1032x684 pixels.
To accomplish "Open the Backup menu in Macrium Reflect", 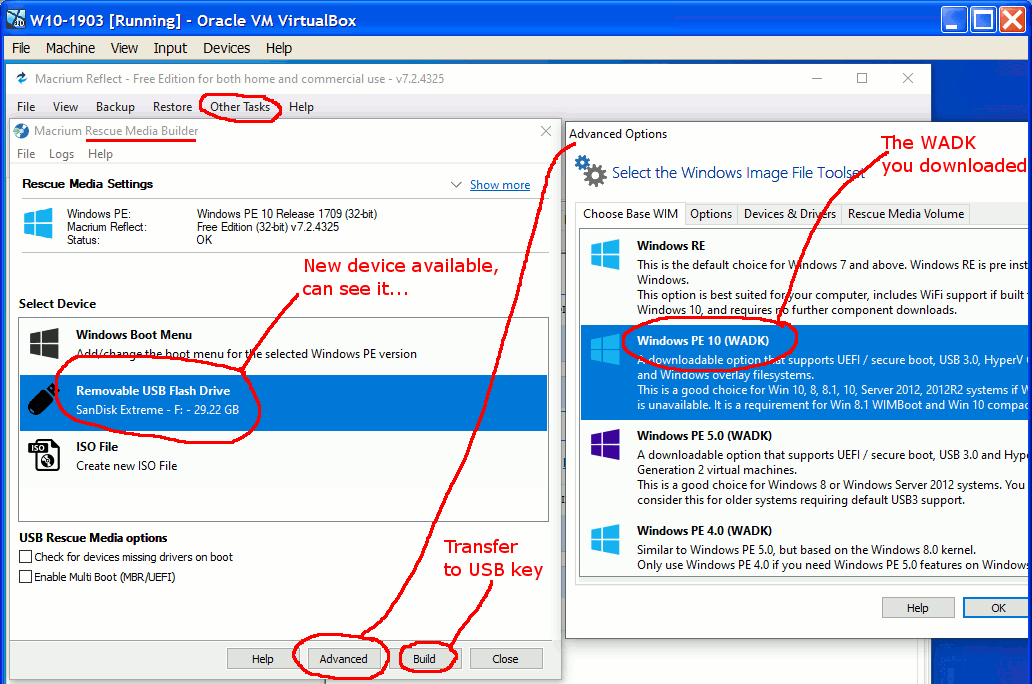I will [115, 107].
